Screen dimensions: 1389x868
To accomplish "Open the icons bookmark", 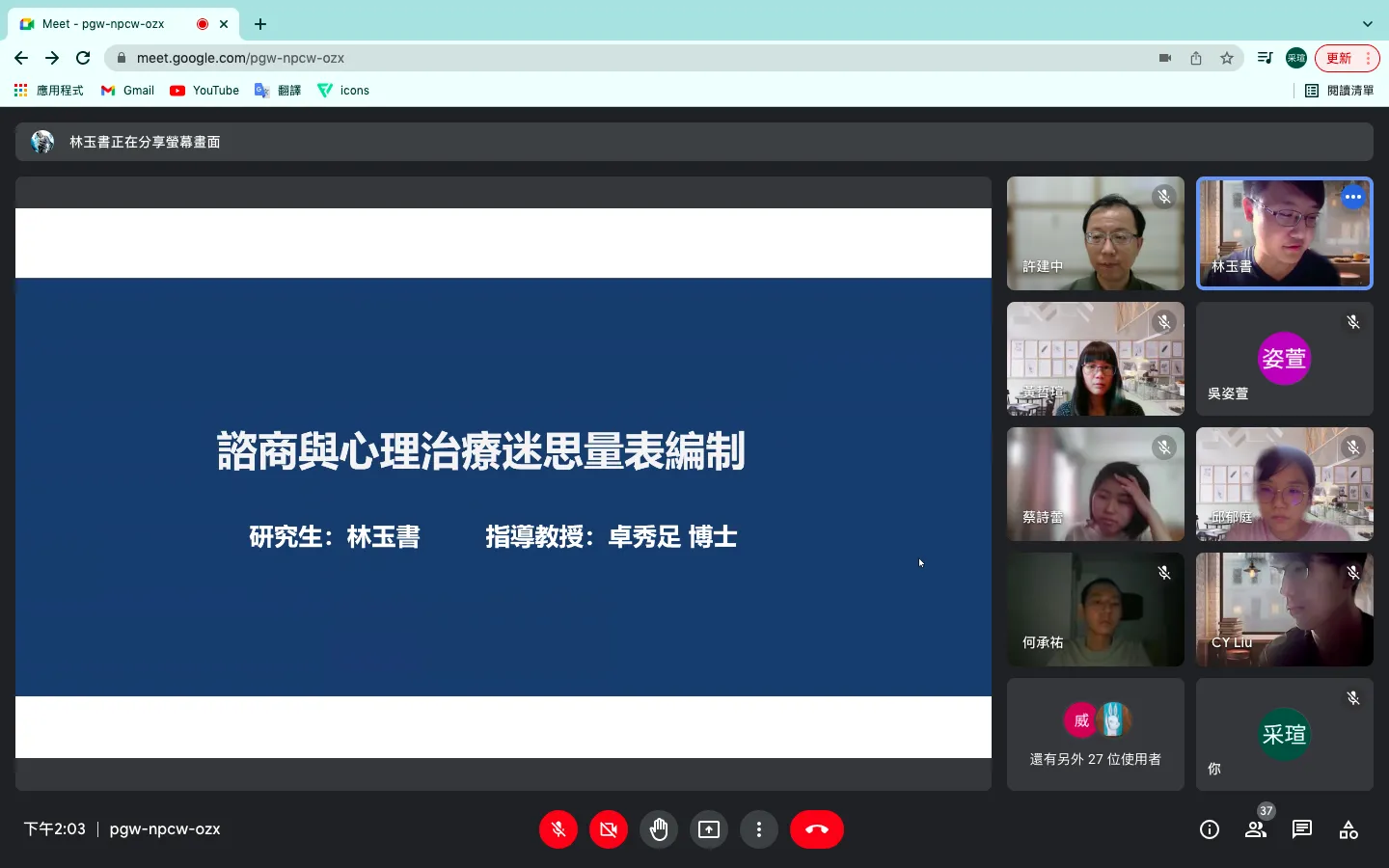I will [x=343, y=91].
